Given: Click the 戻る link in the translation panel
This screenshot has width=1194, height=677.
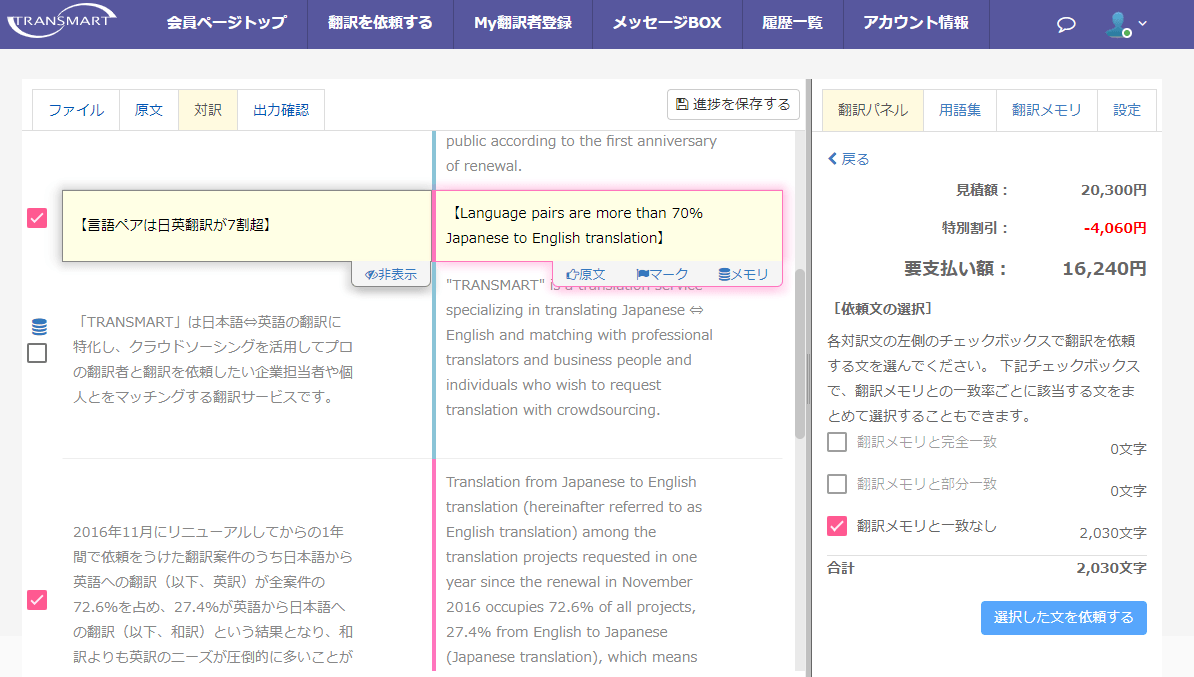Looking at the screenshot, I should (x=848, y=158).
